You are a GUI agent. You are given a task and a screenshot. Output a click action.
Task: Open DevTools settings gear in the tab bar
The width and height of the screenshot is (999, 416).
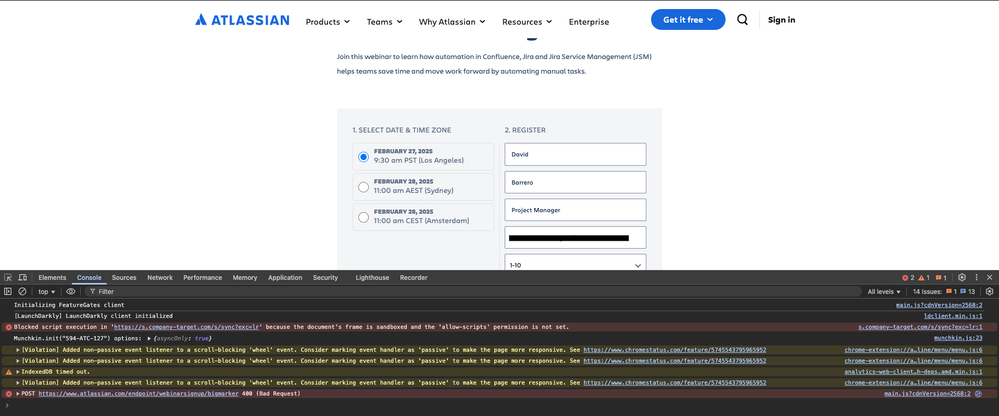(x=962, y=278)
